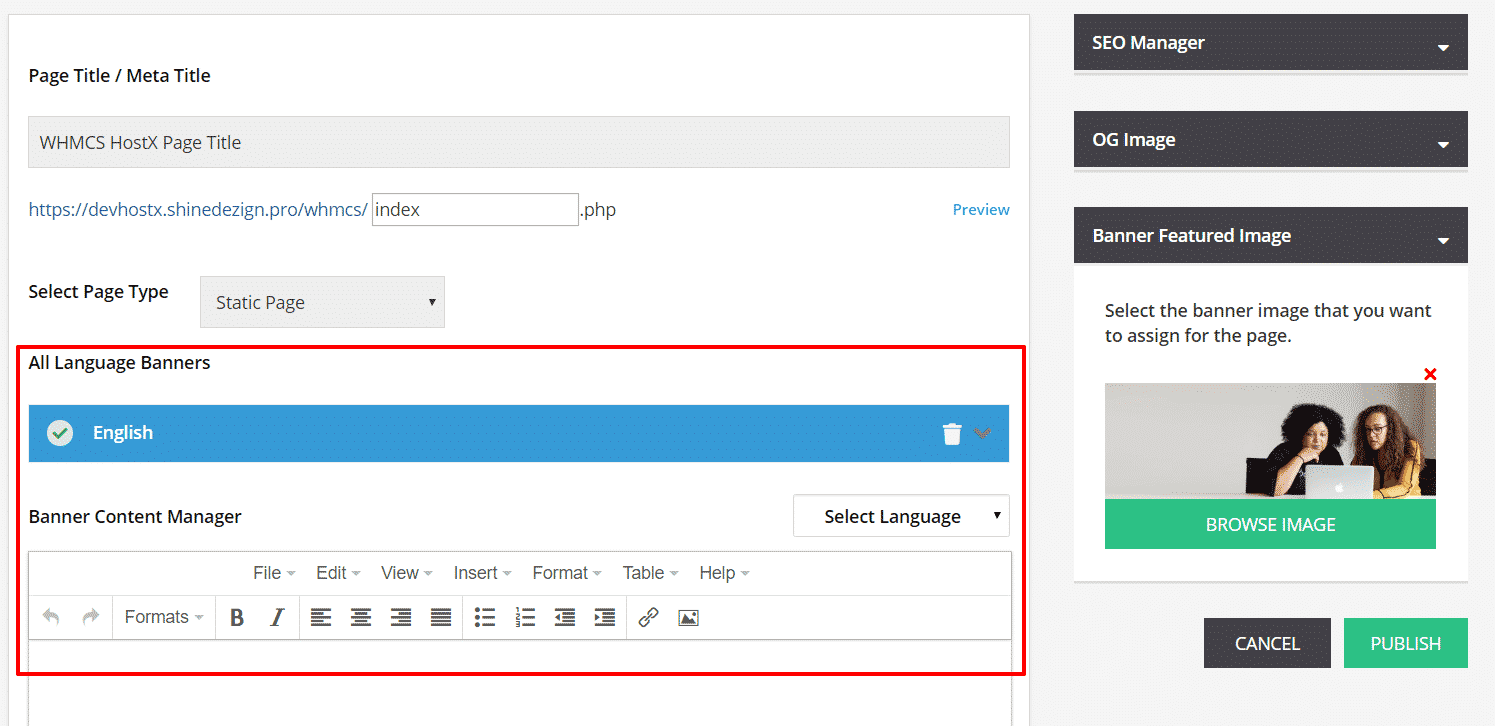Toggle italic text formatting
Screen dimensions: 1495x726
pyautogui.click(x=277, y=618)
